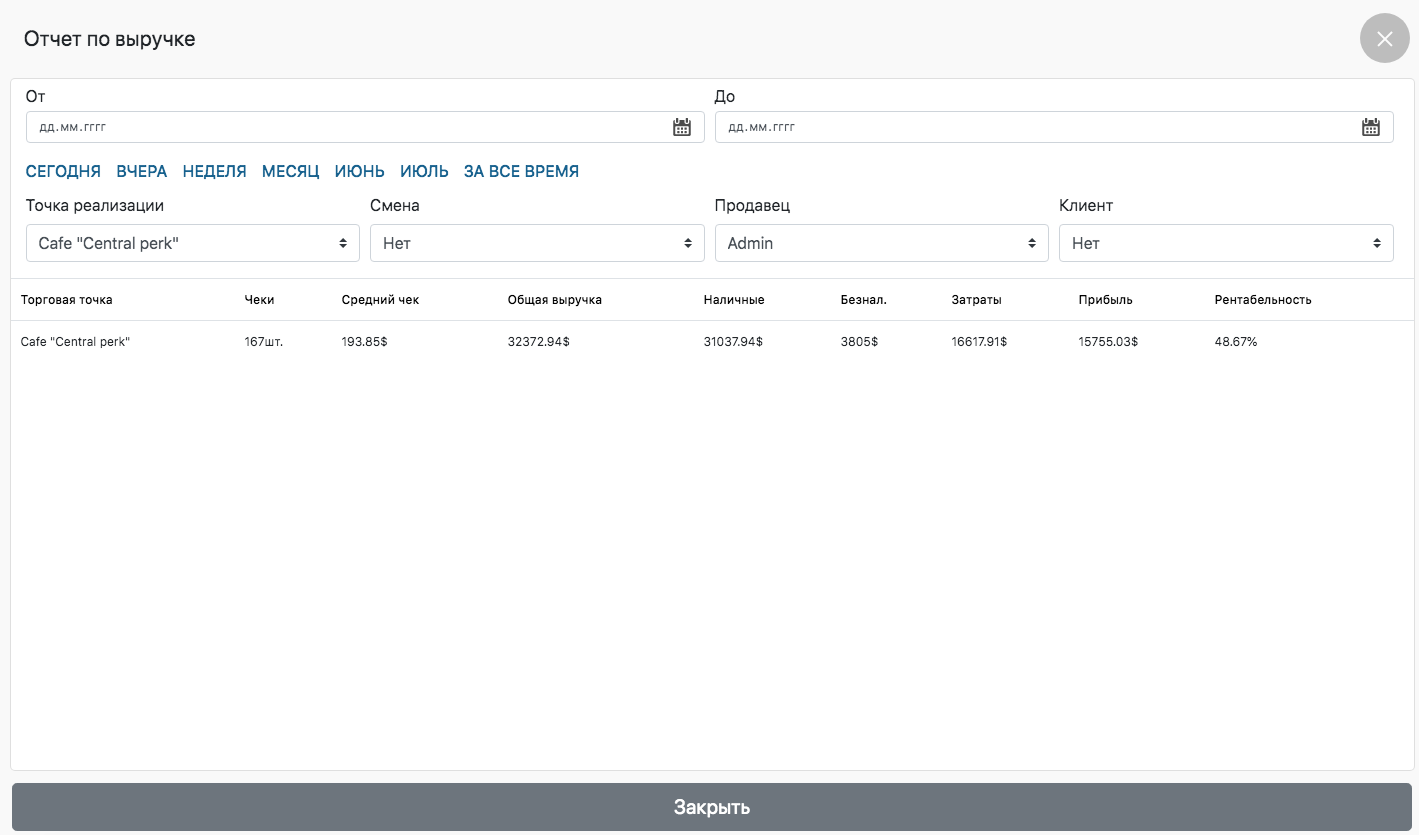This screenshot has width=1419, height=835.
Task: Filter the report by НЕДЕЛЯ
Action: [x=214, y=171]
